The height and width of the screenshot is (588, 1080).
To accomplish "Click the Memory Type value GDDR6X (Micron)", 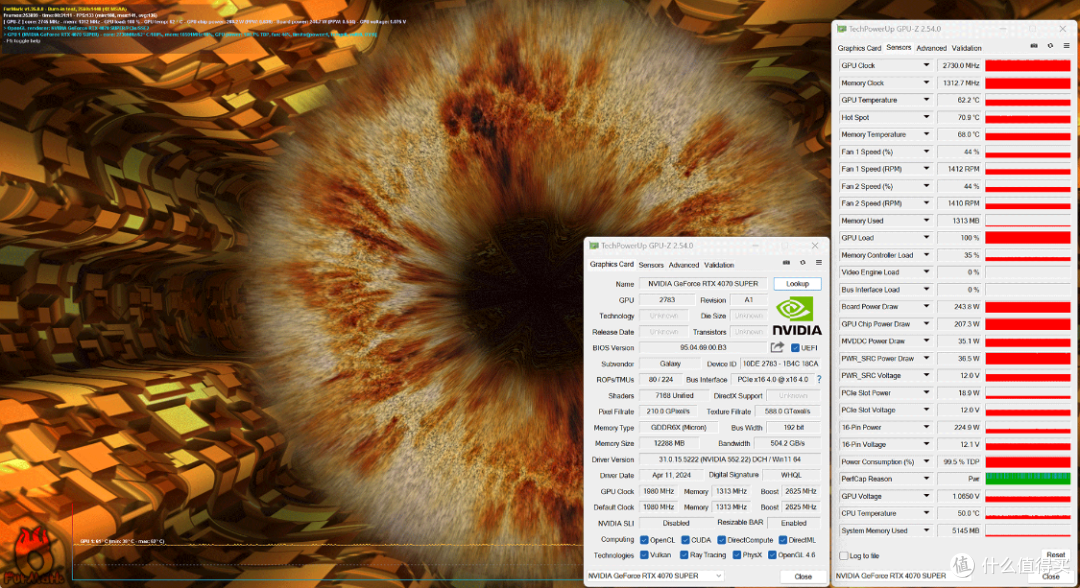I will tap(679, 428).
